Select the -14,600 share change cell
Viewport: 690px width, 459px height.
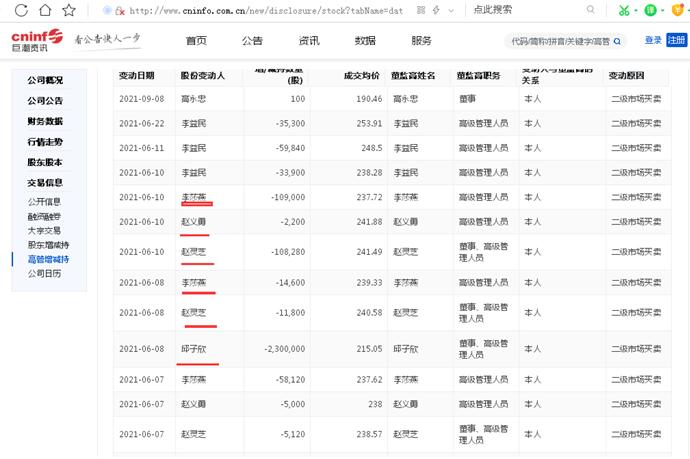[290, 283]
